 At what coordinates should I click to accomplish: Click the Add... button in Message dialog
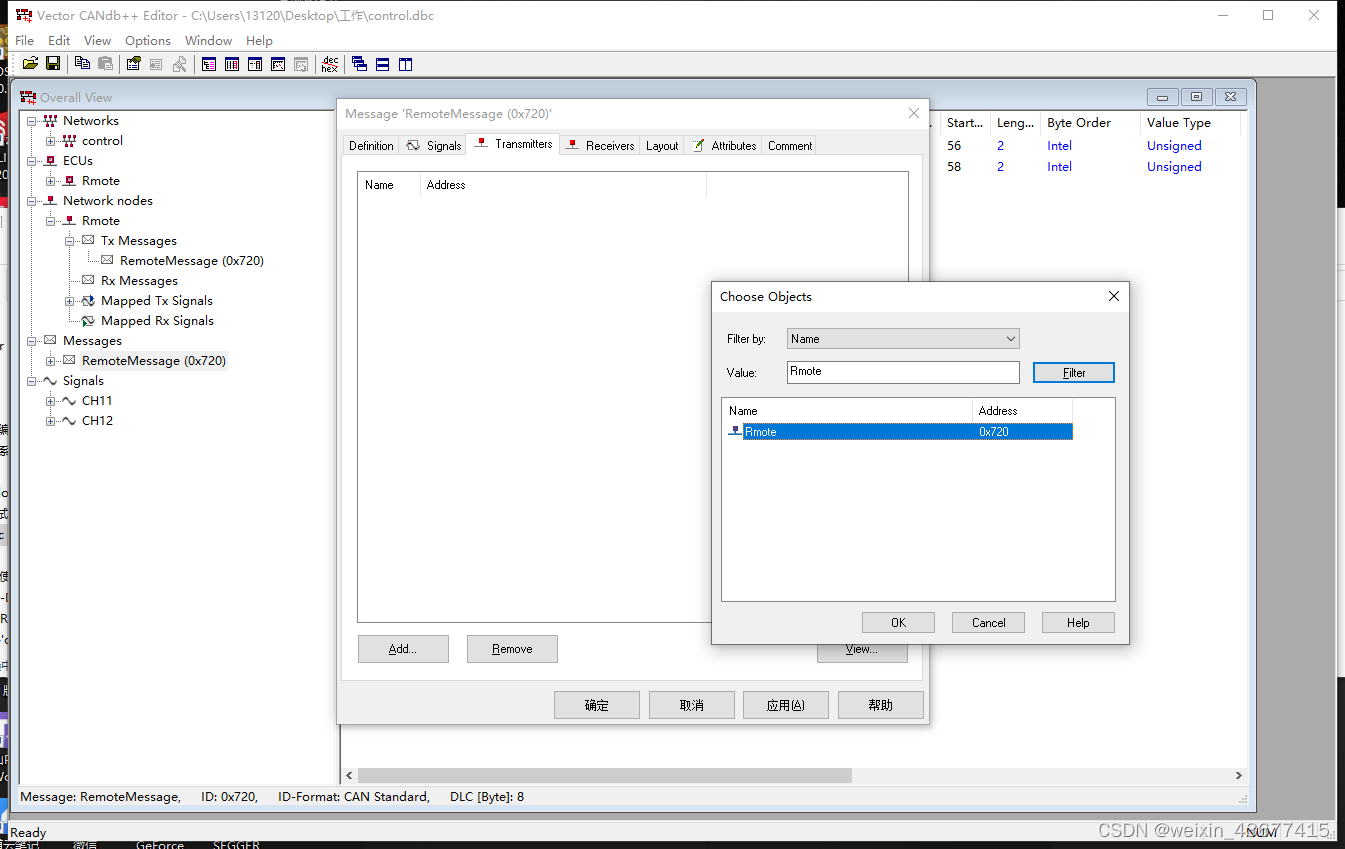[403, 649]
